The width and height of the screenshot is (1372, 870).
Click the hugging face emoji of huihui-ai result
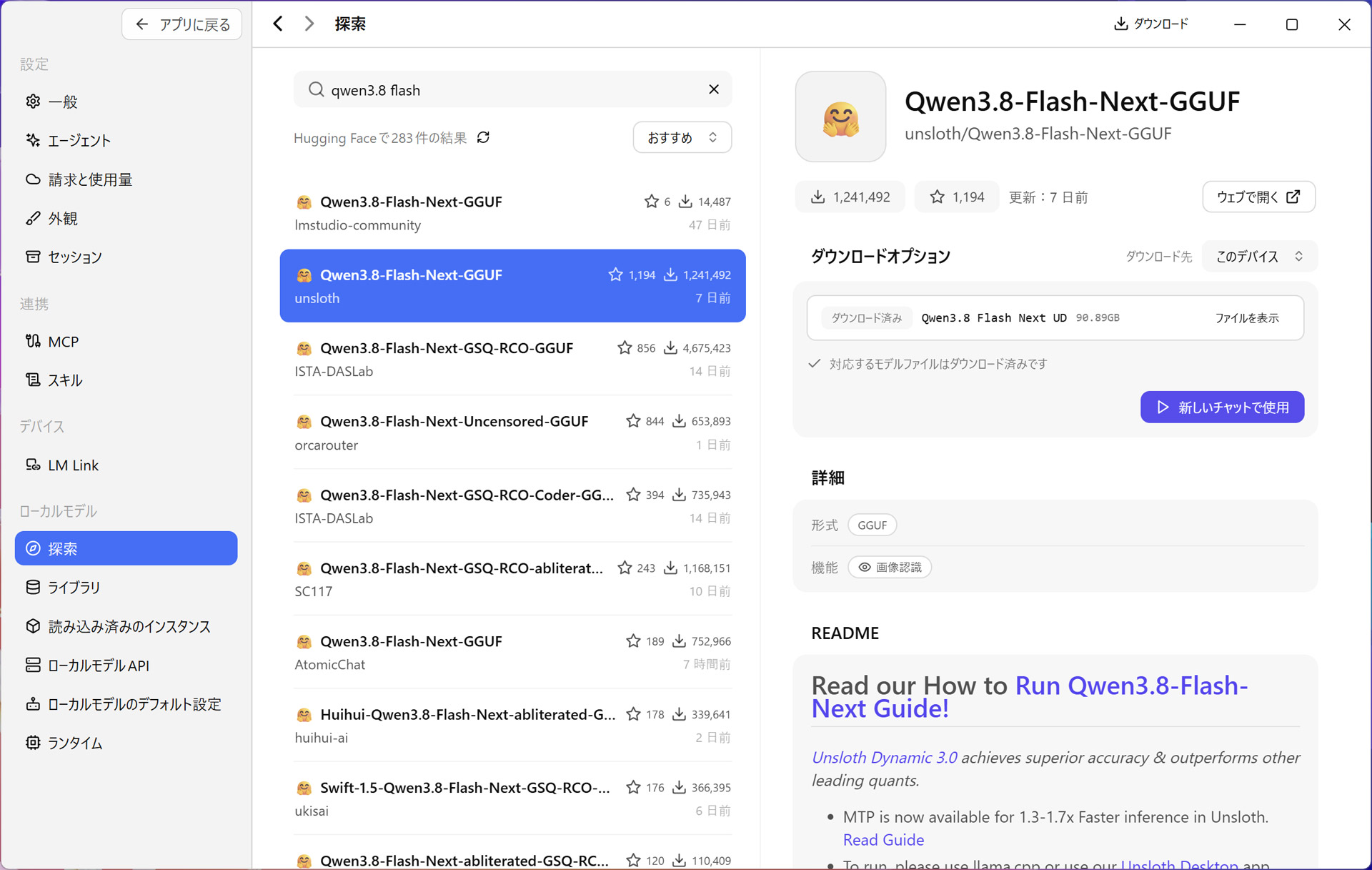[304, 714]
